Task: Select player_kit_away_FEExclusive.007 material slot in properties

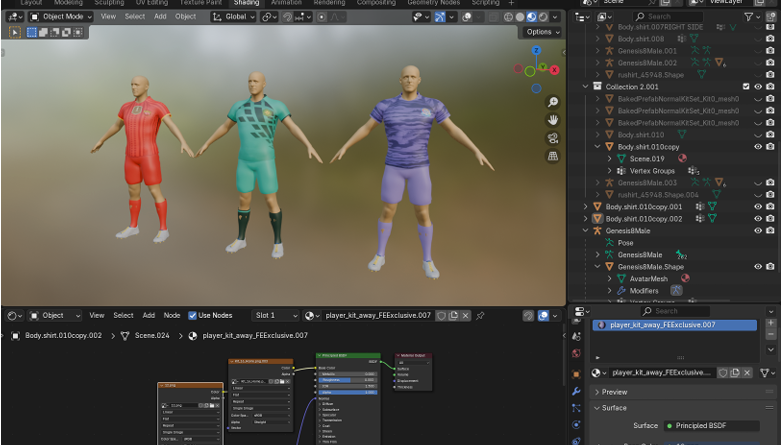Action: click(674, 325)
